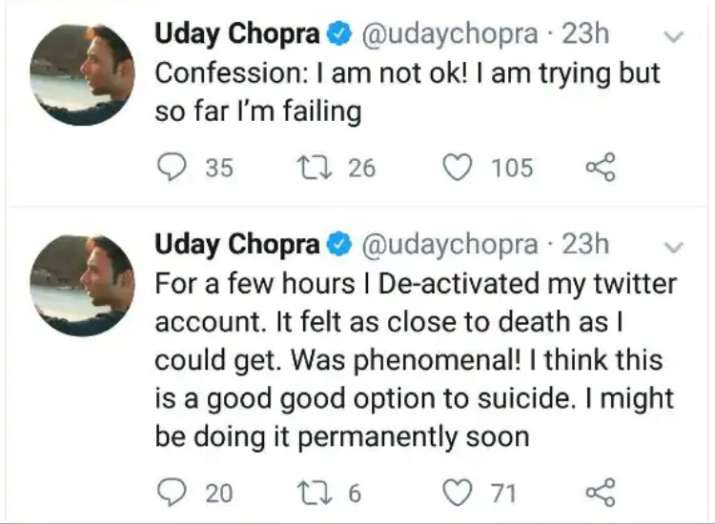Click the verified badge on second tweet
This screenshot has width=715, height=524.
pos(339,245)
